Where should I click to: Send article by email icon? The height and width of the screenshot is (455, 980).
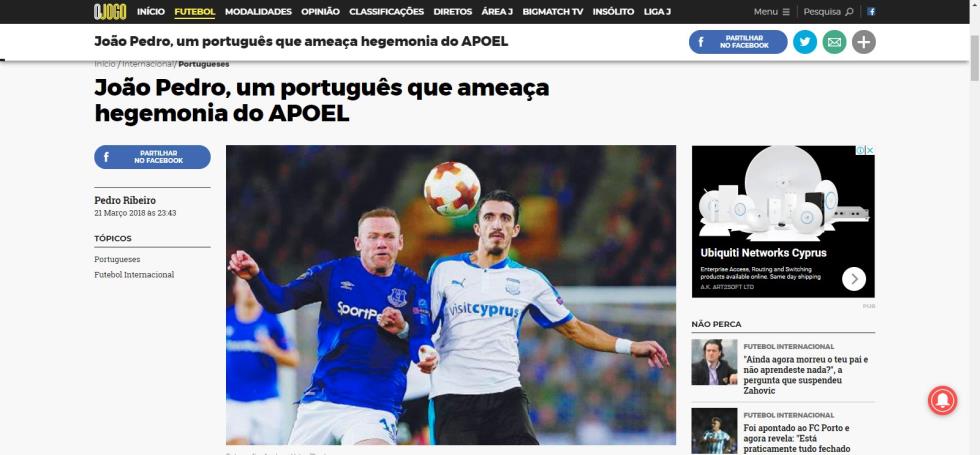click(834, 42)
